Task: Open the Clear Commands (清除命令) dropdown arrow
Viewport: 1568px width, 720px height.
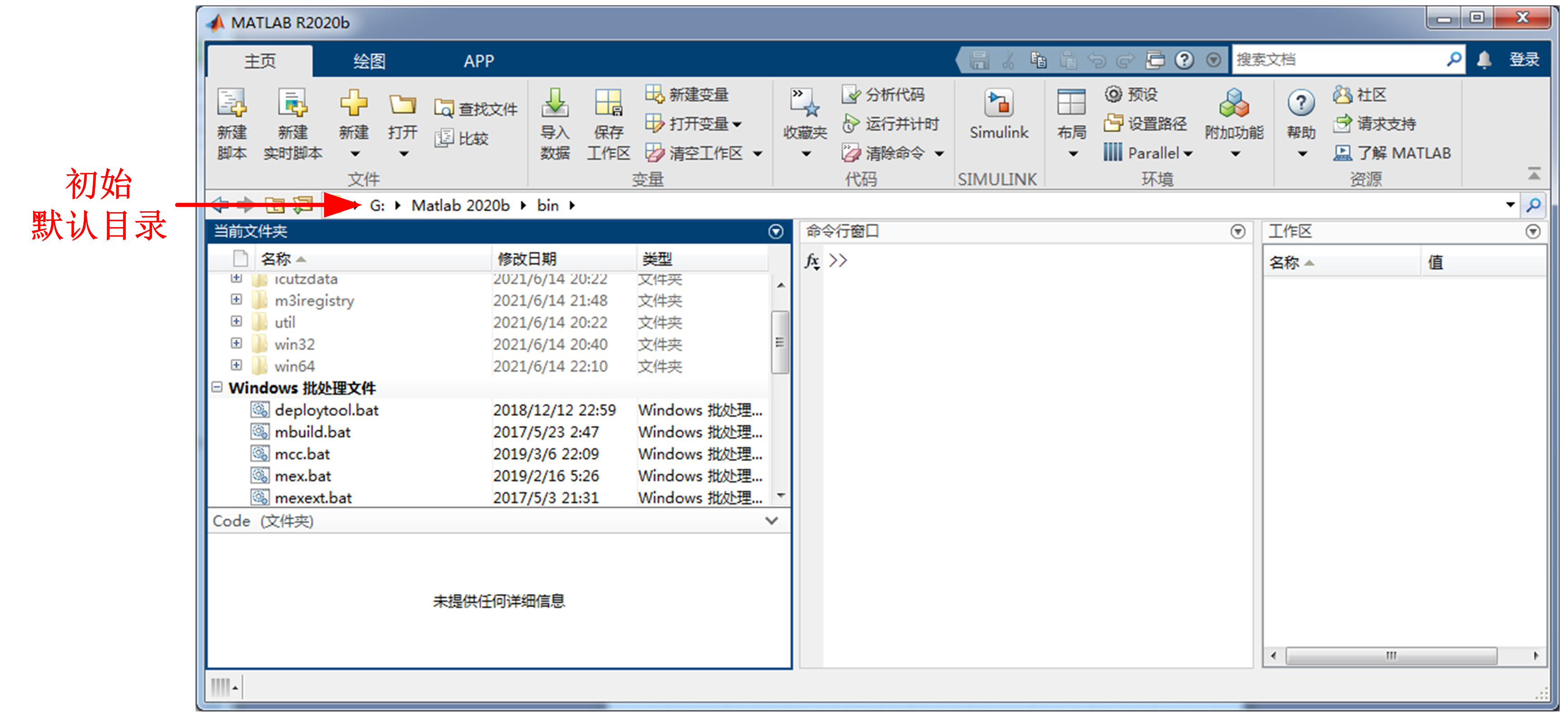Action: point(939,153)
